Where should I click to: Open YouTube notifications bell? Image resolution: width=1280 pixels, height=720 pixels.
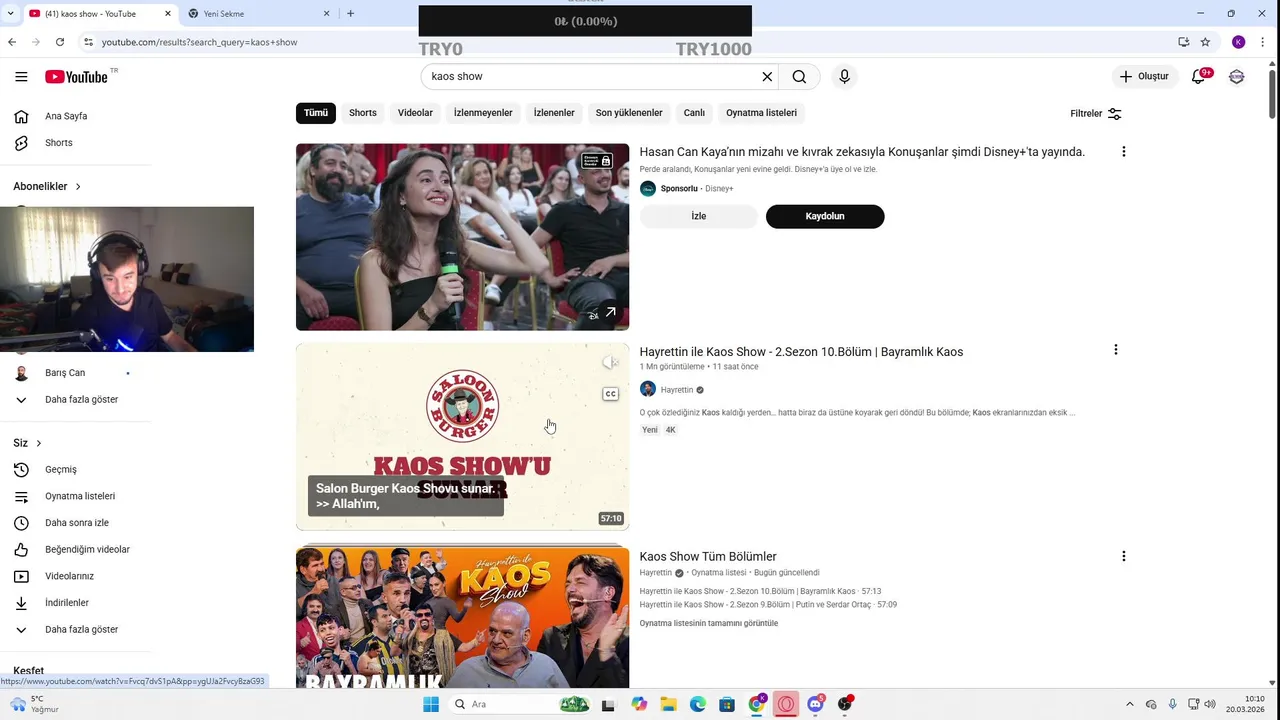pos(1198,77)
